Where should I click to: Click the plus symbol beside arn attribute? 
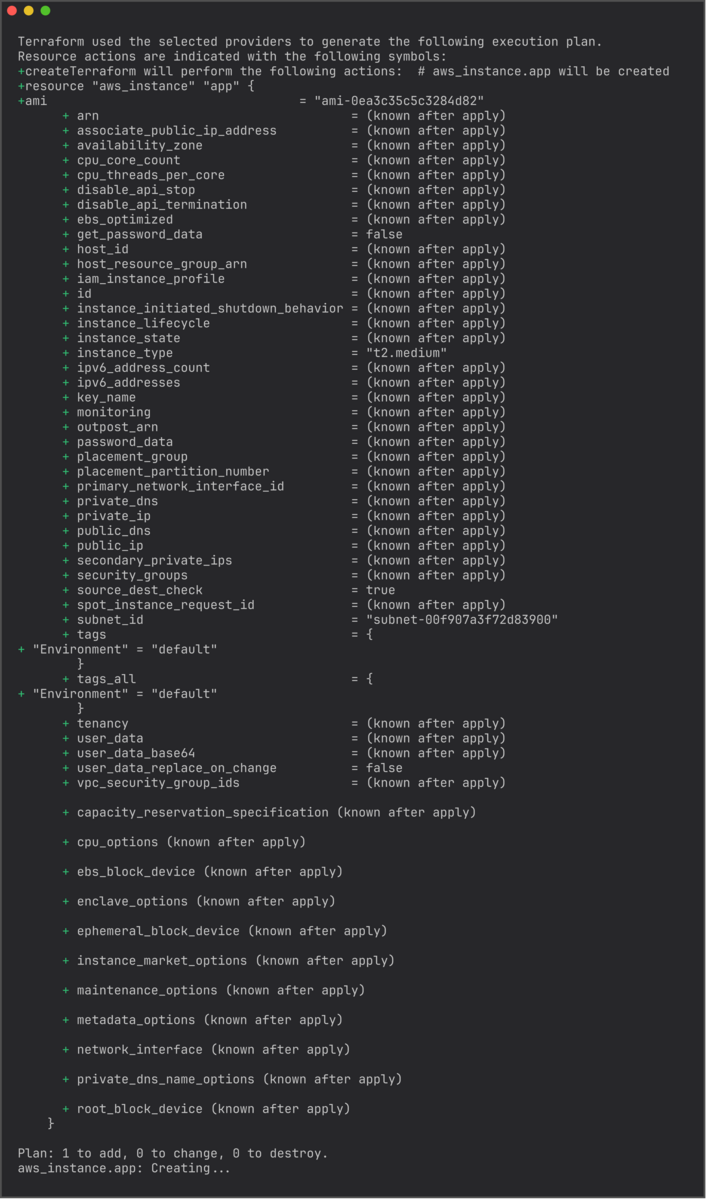click(x=66, y=116)
